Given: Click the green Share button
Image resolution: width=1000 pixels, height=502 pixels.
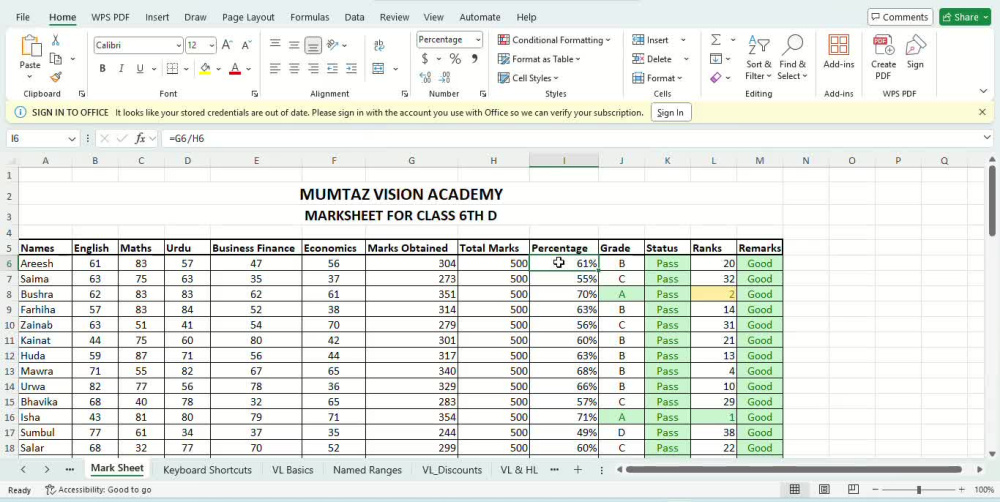Looking at the screenshot, I should coord(965,17).
